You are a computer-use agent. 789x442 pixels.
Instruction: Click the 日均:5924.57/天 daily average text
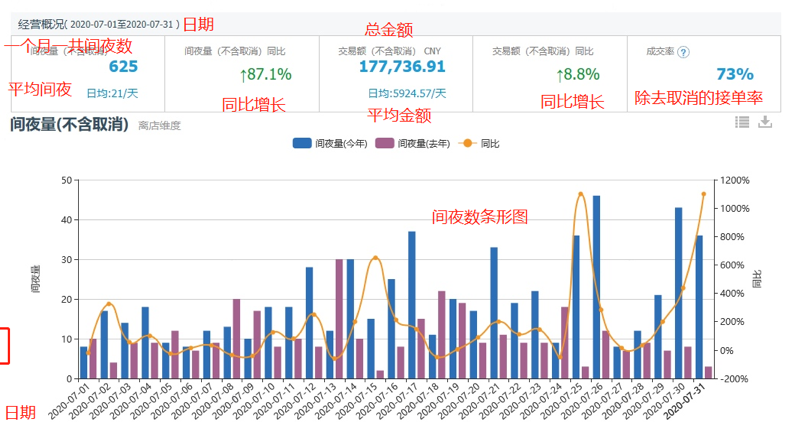407,93
